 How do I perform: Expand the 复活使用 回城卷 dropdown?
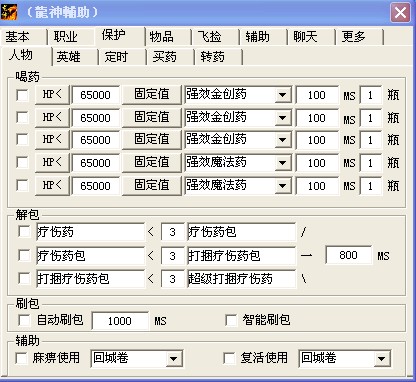tap(382, 359)
